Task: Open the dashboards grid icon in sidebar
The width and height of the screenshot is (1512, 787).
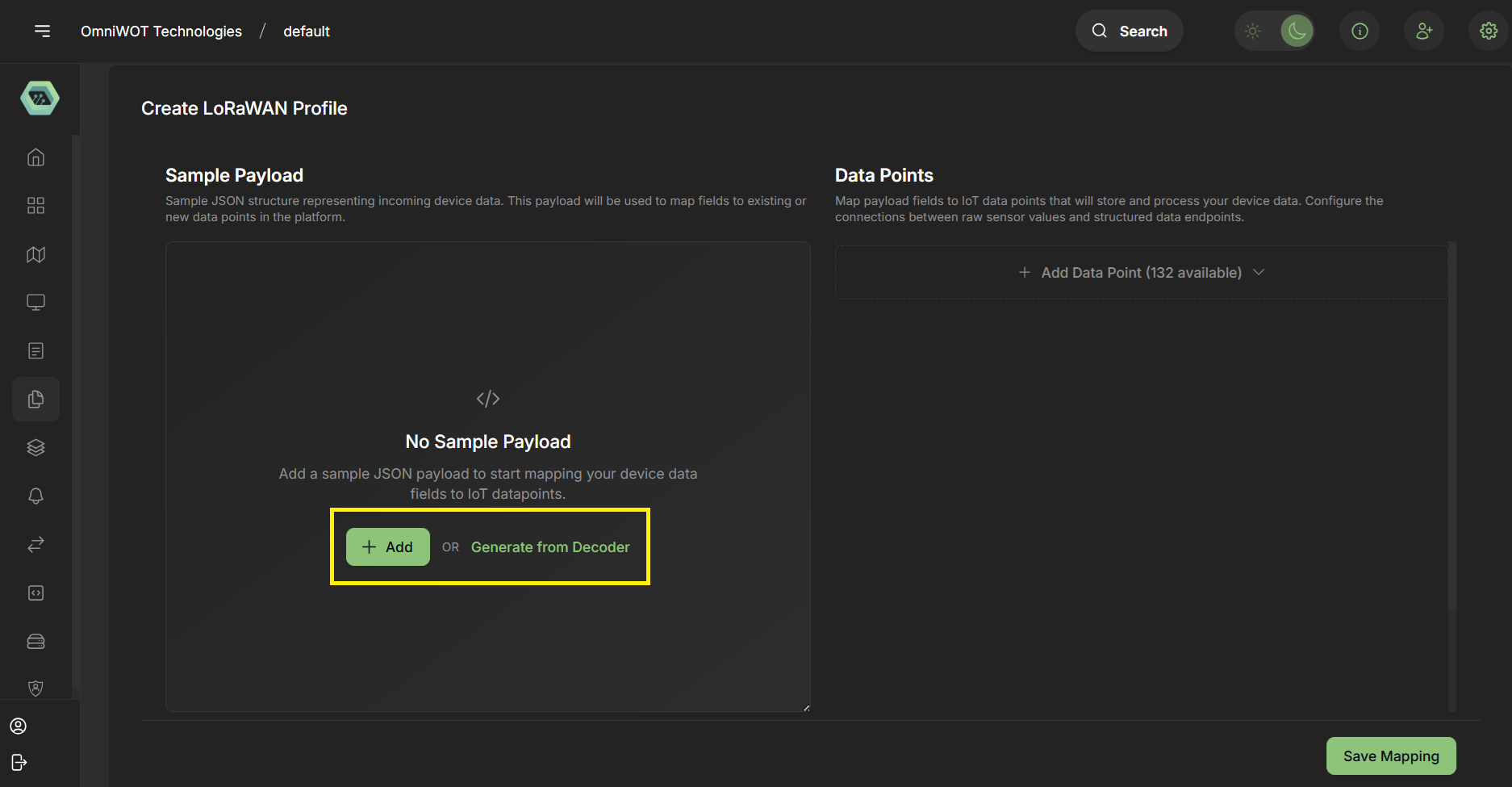Action: (x=36, y=205)
